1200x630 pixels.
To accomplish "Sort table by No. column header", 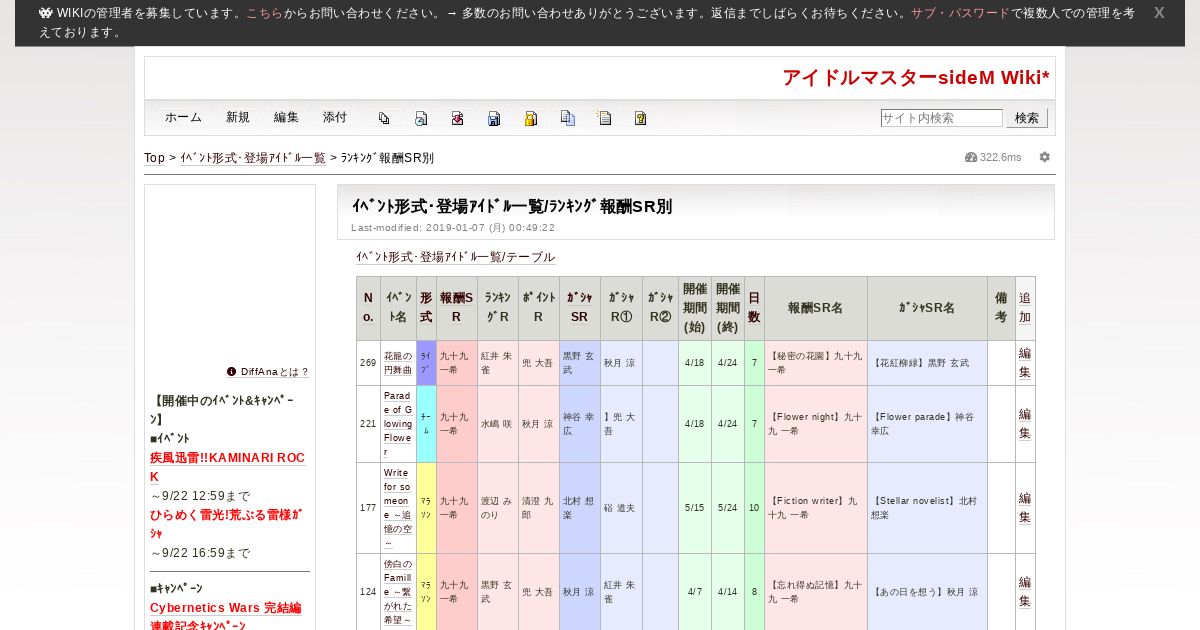I will (x=368, y=308).
